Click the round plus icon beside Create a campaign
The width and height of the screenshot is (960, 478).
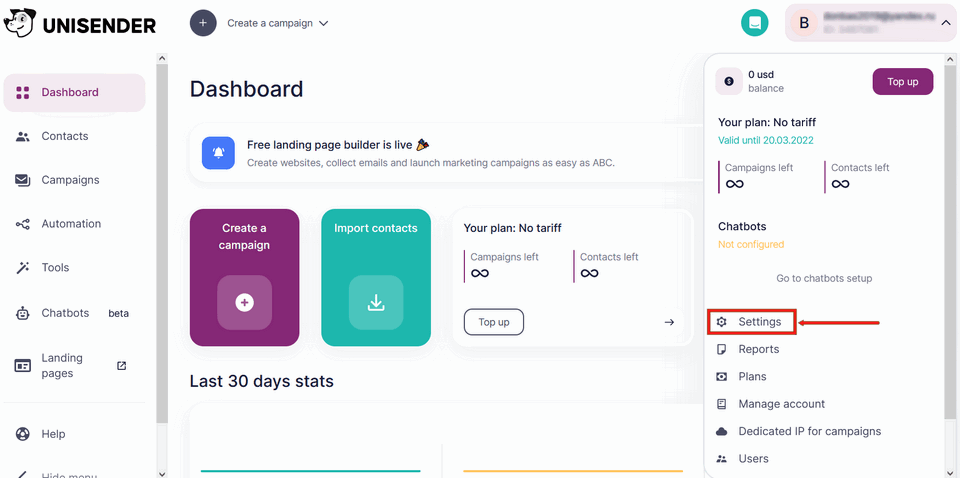click(x=203, y=23)
